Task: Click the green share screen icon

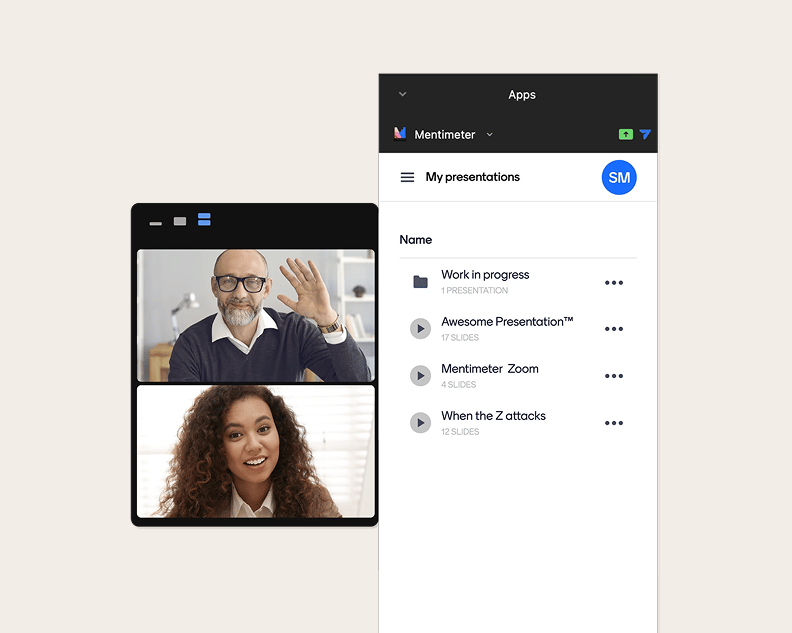Action: [x=625, y=134]
